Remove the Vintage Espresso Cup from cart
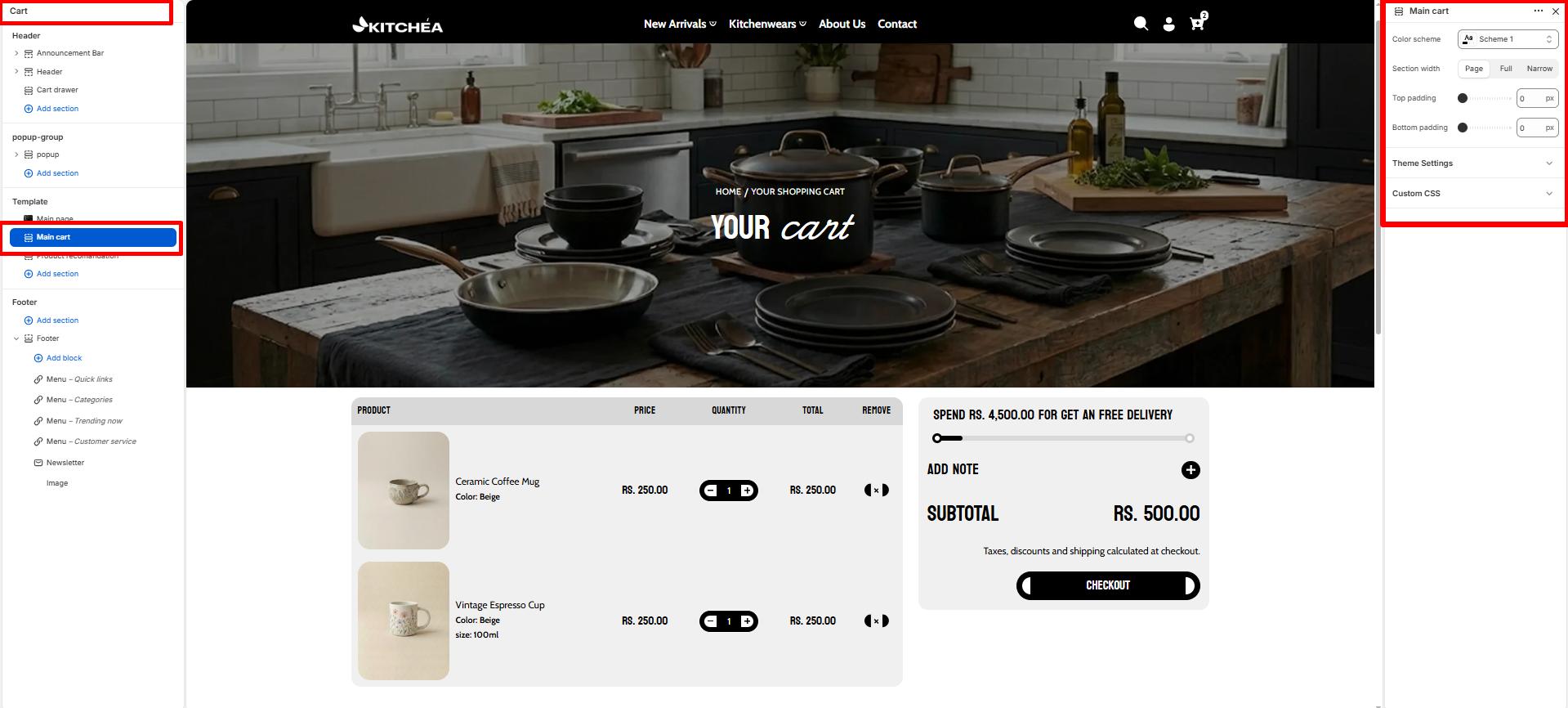This screenshot has width=1568, height=708. (x=877, y=621)
